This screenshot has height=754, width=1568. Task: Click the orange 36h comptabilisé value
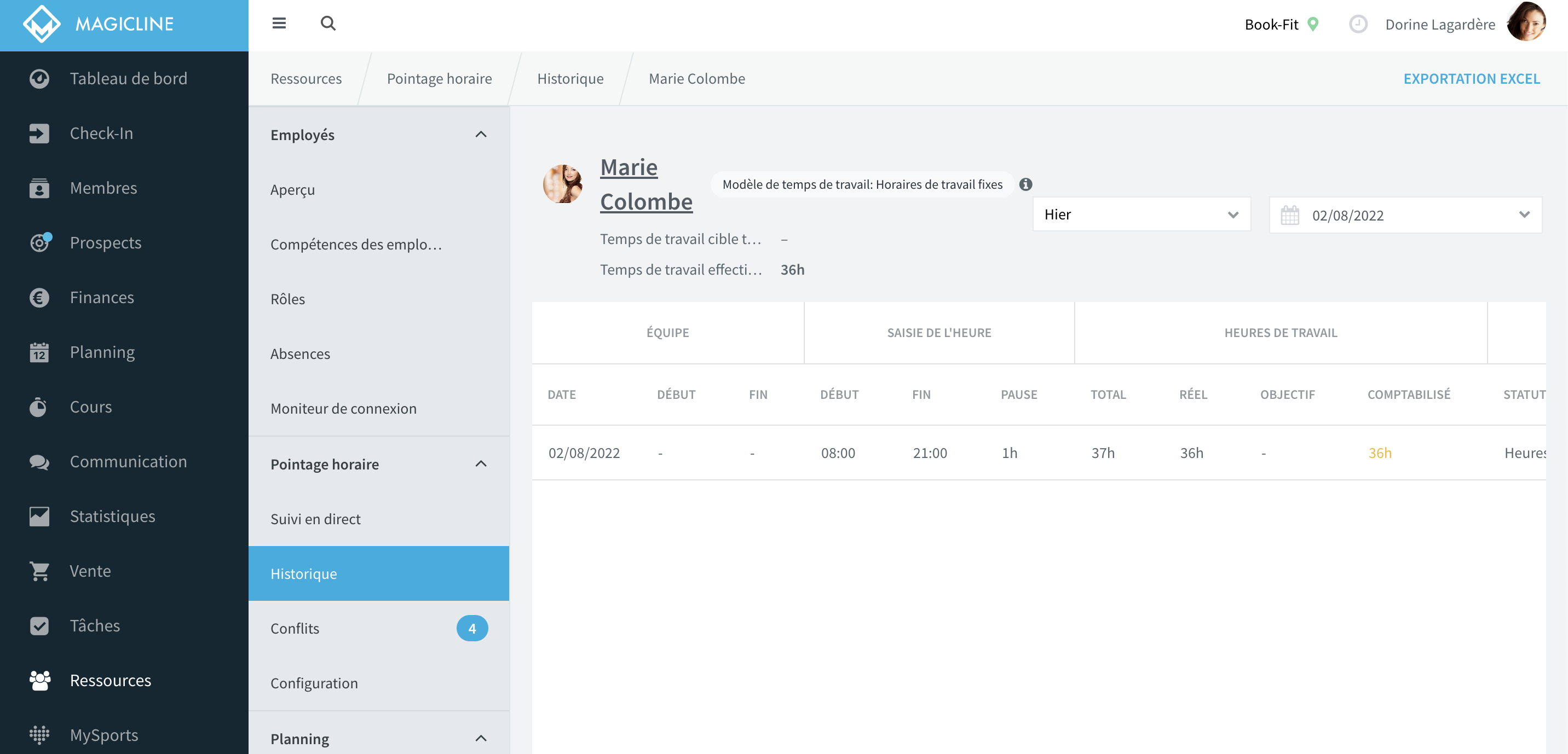click(x=1379, y=453)
